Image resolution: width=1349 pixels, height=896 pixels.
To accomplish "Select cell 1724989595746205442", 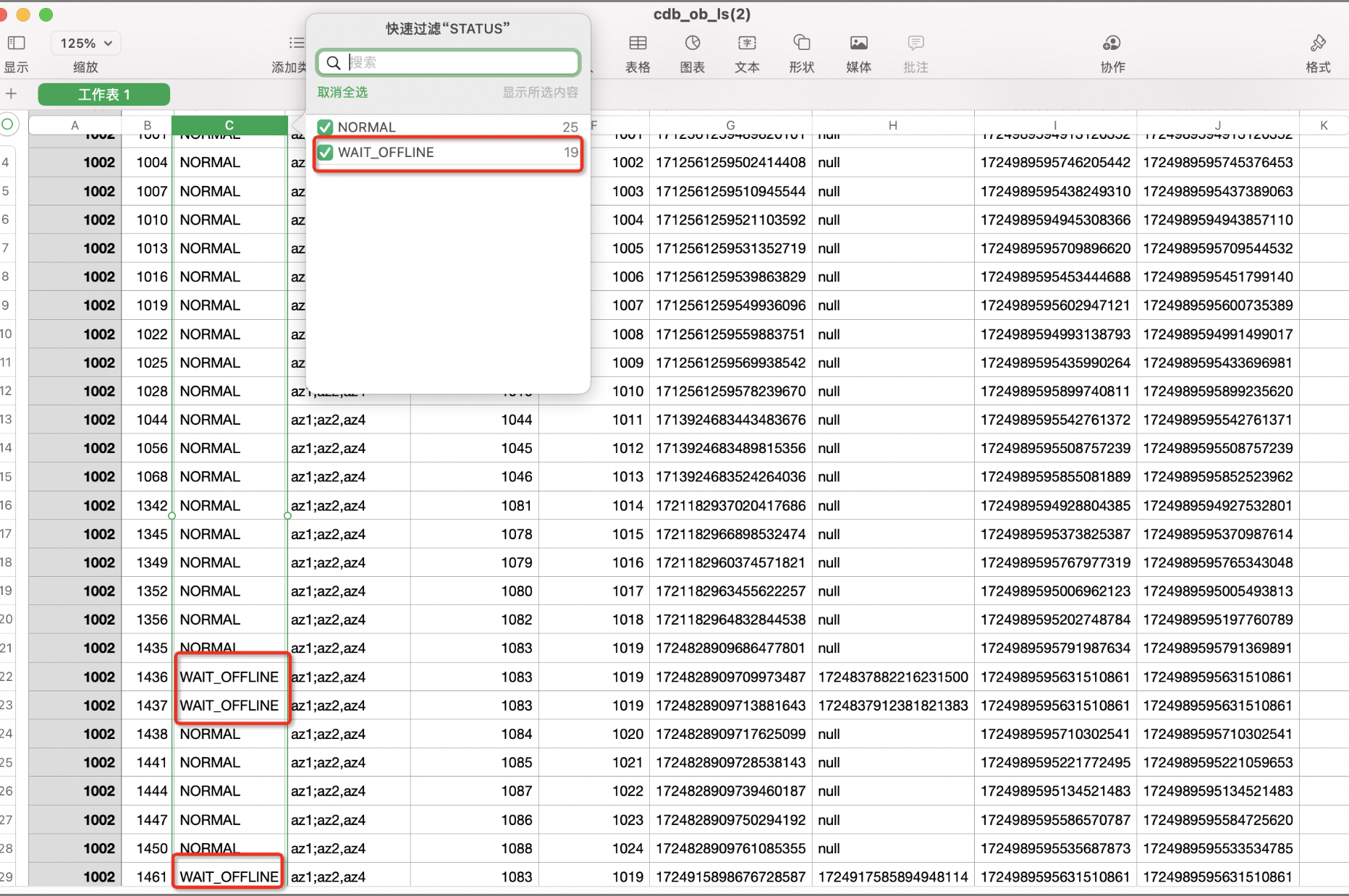I will tap(1056, 163).
